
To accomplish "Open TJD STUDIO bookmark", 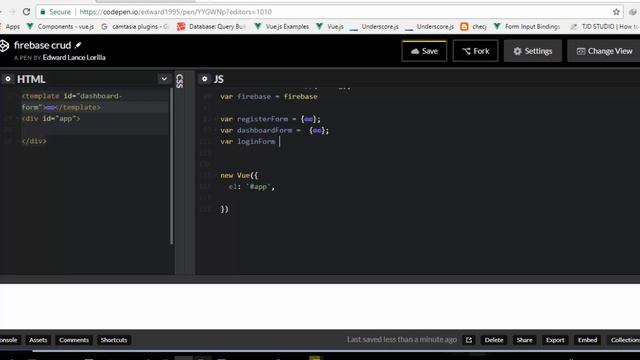I will pyautogui.click(x=604, y=27).
